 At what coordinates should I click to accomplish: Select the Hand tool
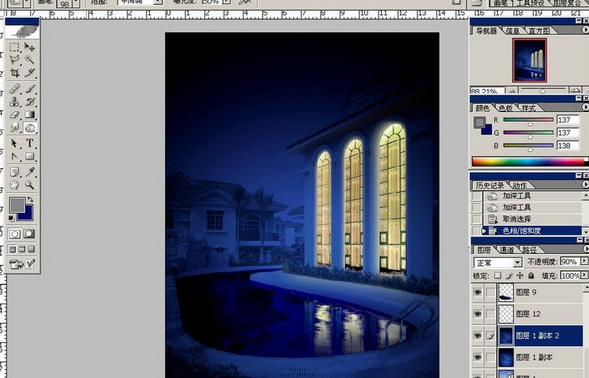(15, 184)
